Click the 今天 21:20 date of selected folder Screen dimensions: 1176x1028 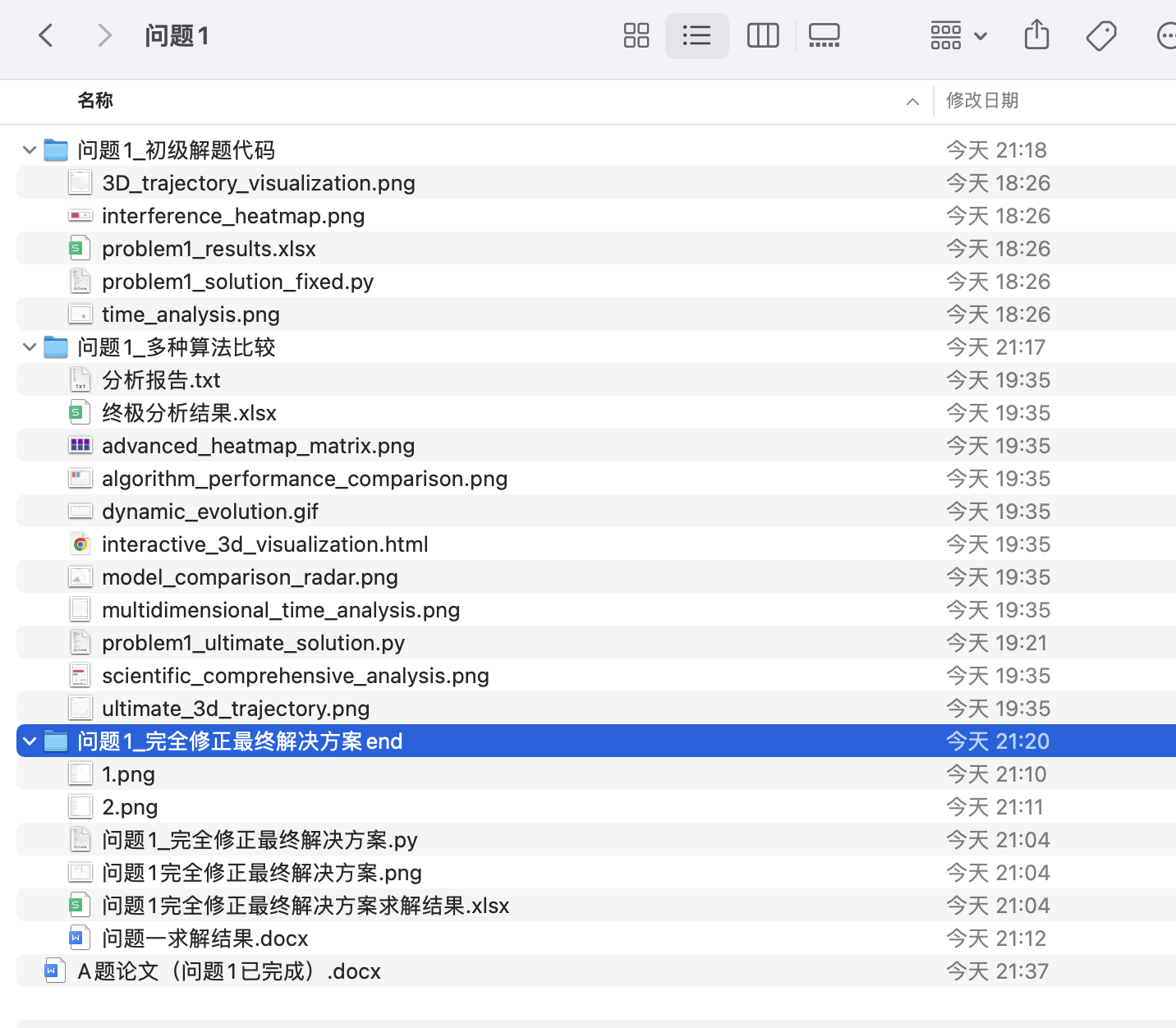(998, 741)
